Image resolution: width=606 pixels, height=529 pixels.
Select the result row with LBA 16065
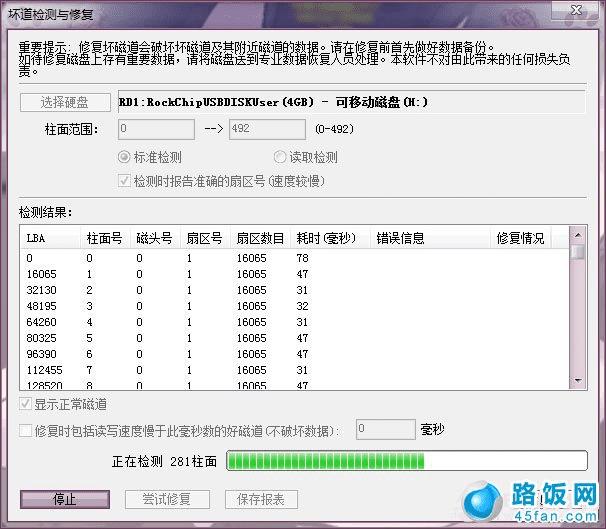(x=294, y=274)
